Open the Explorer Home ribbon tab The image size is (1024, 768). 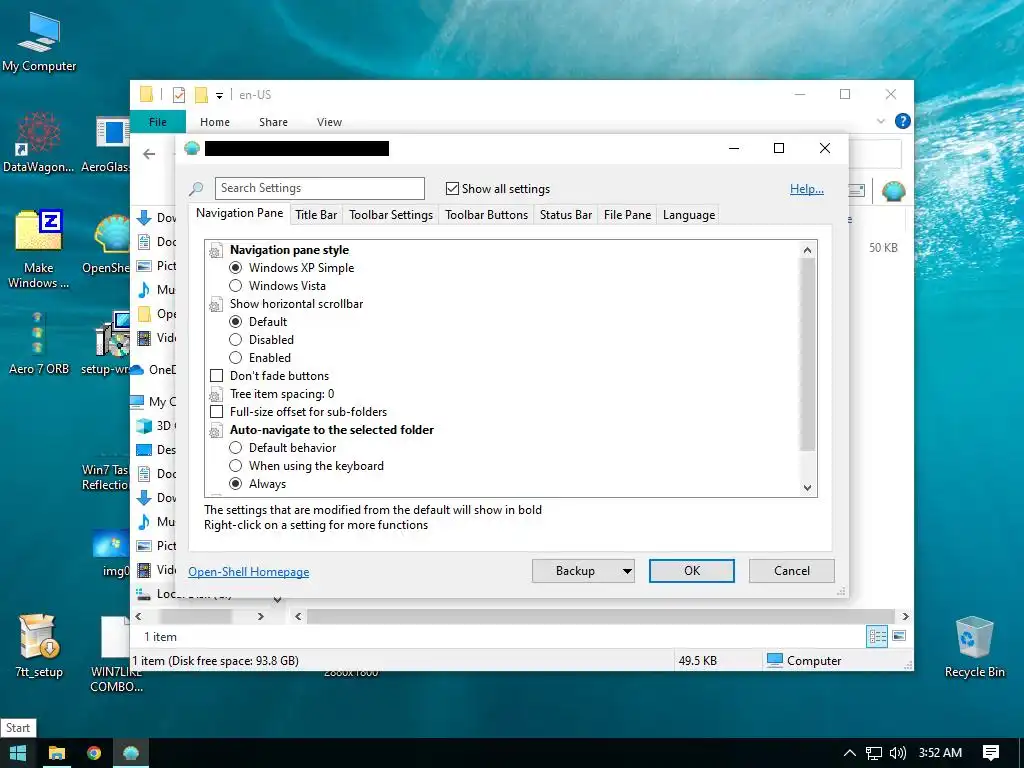[x=215, y=122]
